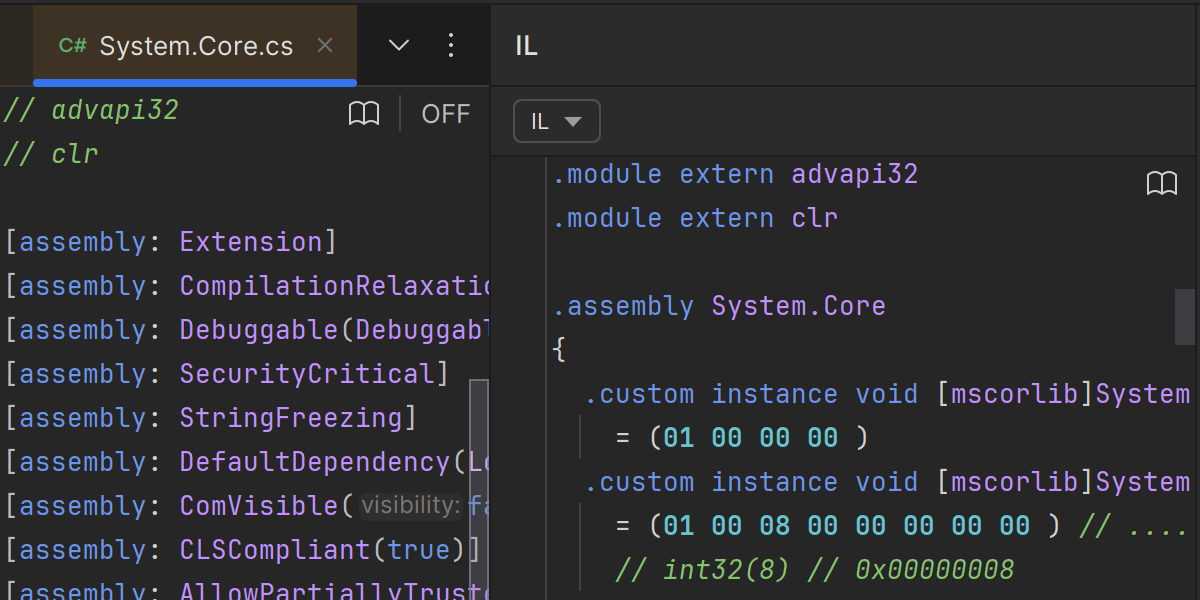Image resolution: width=1200 pixels, height=600 pixels.
Task: Switch to the System.Core.cs tab
Action: [196, 46]
